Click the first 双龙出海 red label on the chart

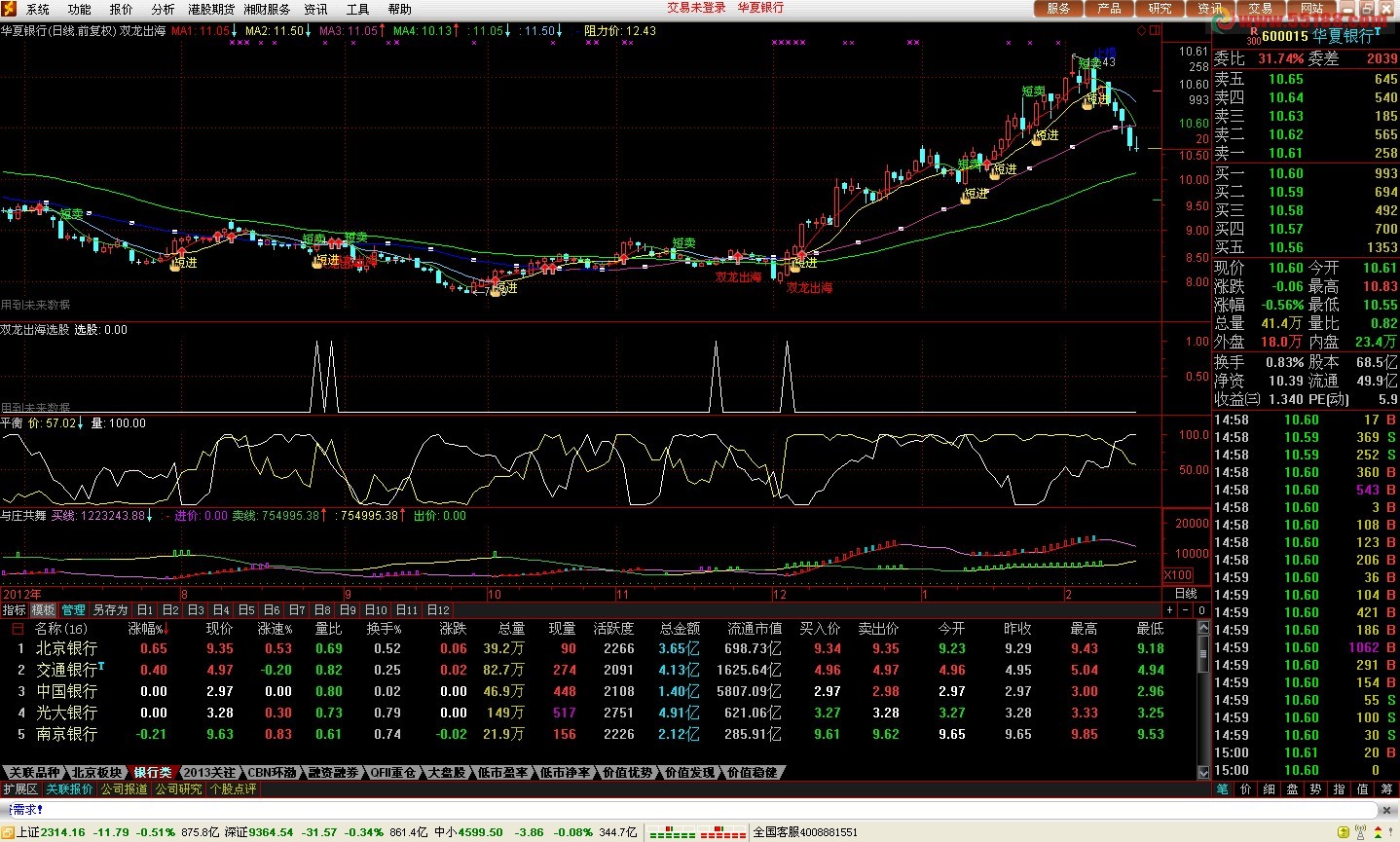click(x=738, y=277)
